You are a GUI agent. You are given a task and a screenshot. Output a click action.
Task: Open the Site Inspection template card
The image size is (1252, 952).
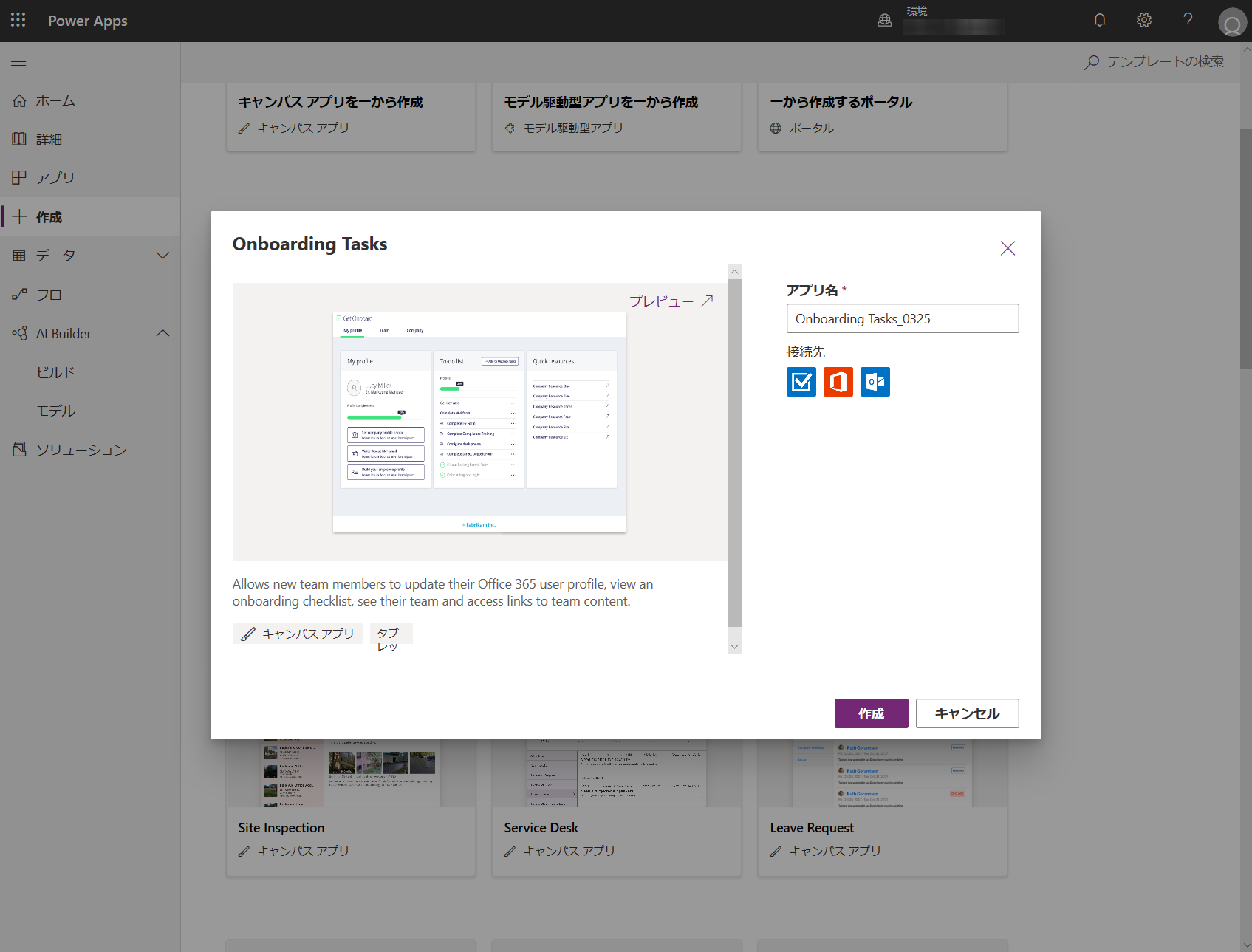[x=351, y=808]
